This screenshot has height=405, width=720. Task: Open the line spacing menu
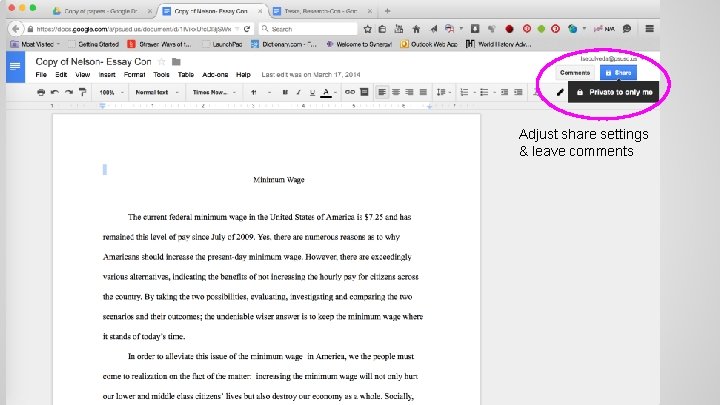pos(443,92)
